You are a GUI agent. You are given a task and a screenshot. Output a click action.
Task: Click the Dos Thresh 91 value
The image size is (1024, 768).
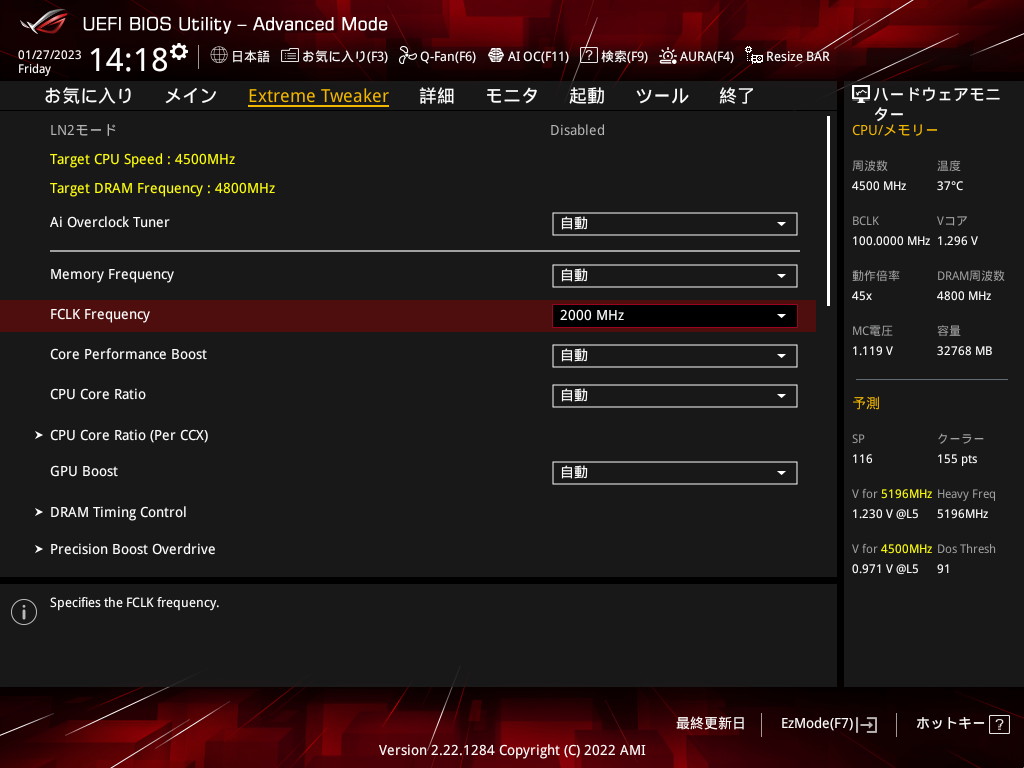point(944,569)
